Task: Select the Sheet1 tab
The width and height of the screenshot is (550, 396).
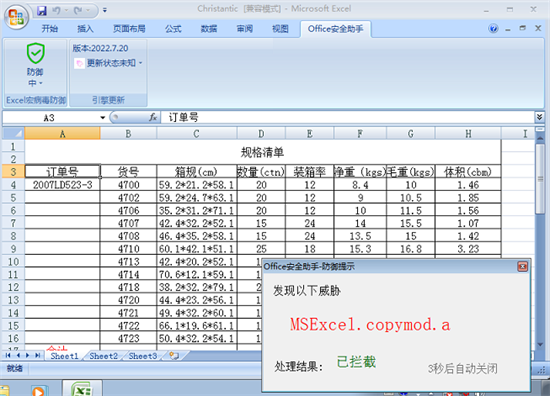Action: [64, 356]
